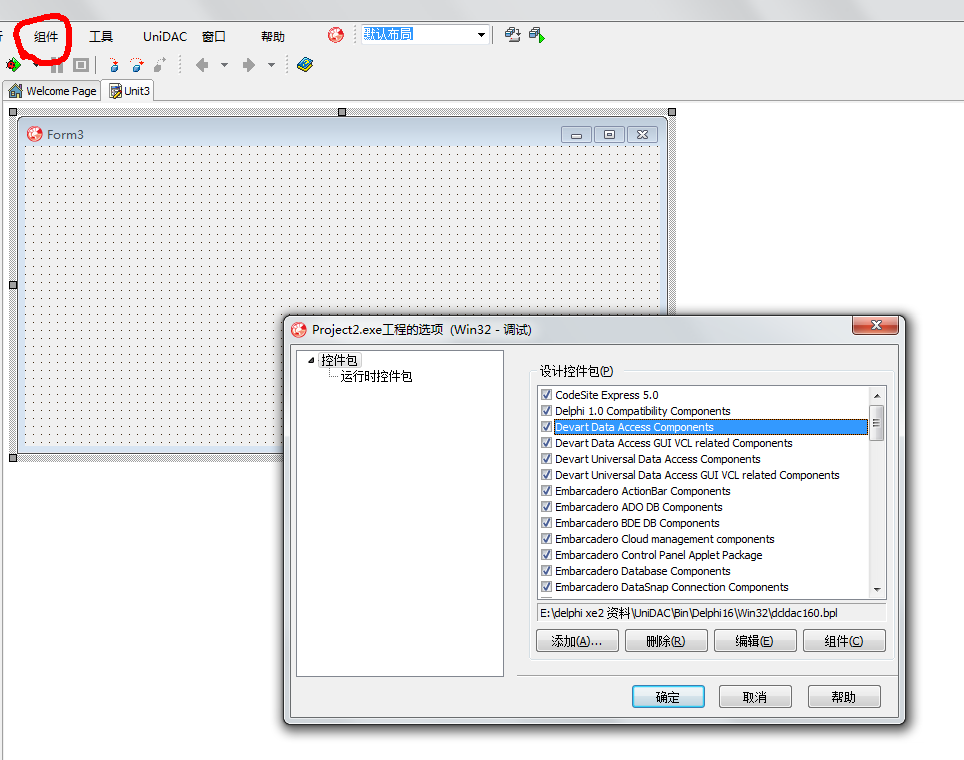The image size is (964, 760).
Task: Click the dialog 帮助 button
Action: (844, 697)
